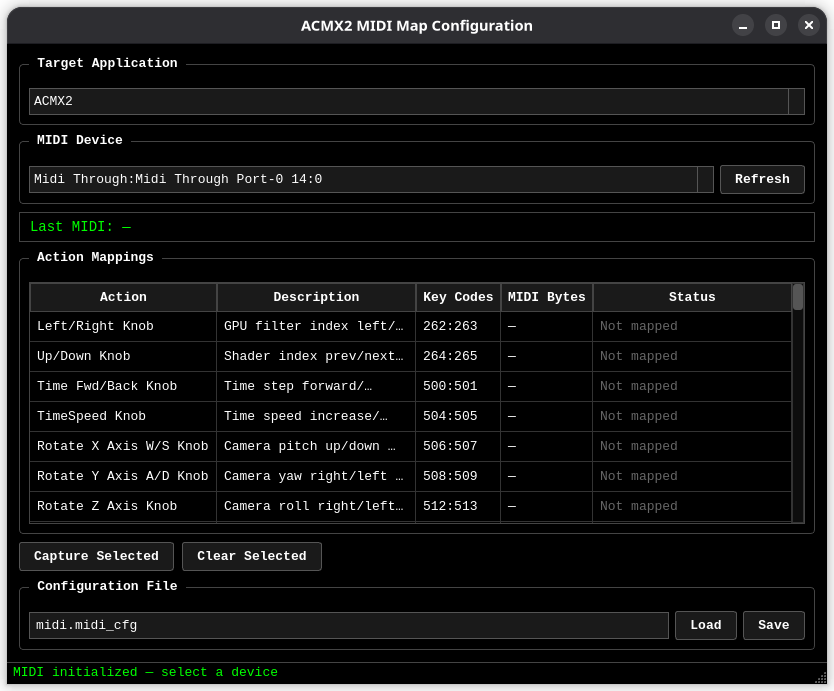Viewport: 834px width, 691px height.
Task: Click Capture Selected button
Action: (96, 556)
